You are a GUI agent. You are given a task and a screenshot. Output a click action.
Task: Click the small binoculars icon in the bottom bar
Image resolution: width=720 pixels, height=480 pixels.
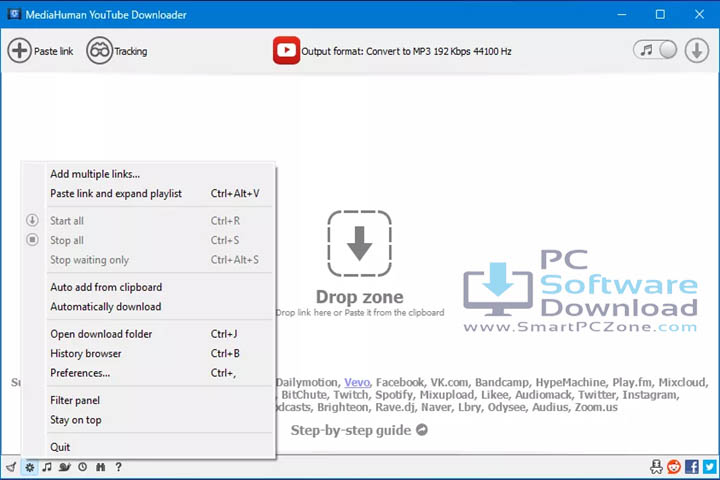point(101,467)
